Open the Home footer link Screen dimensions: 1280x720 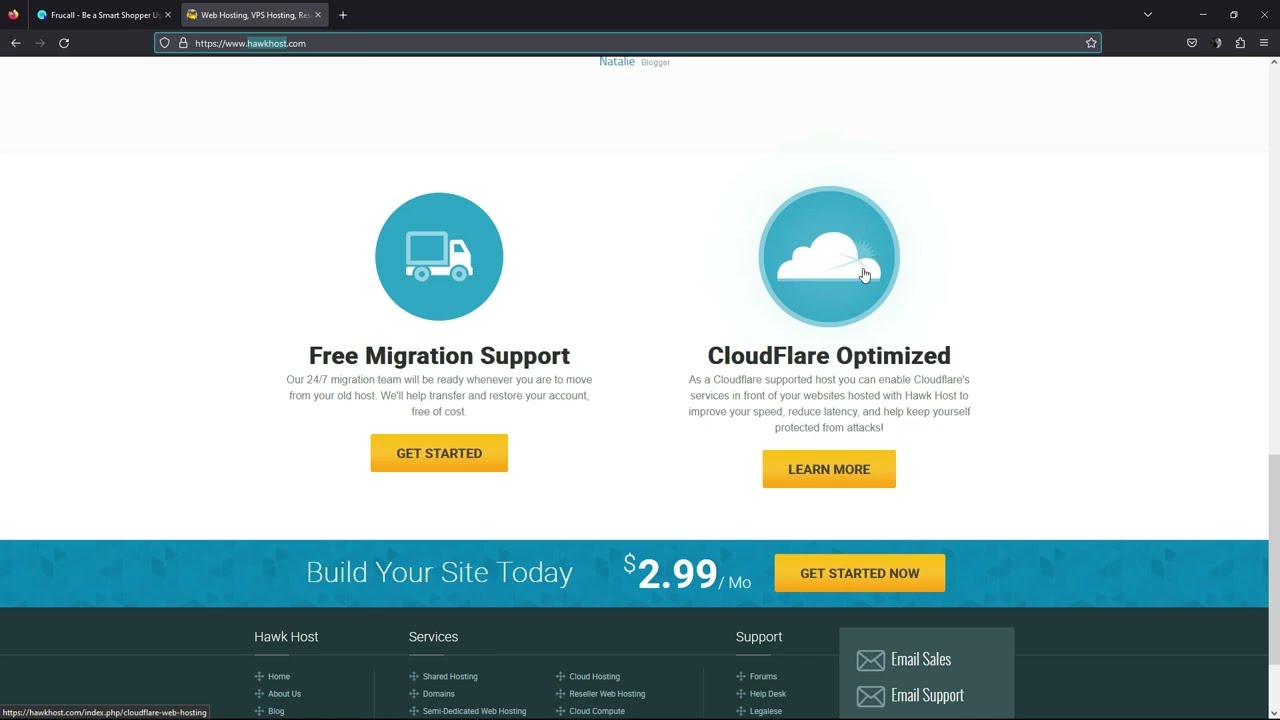[x=279, y=677]
